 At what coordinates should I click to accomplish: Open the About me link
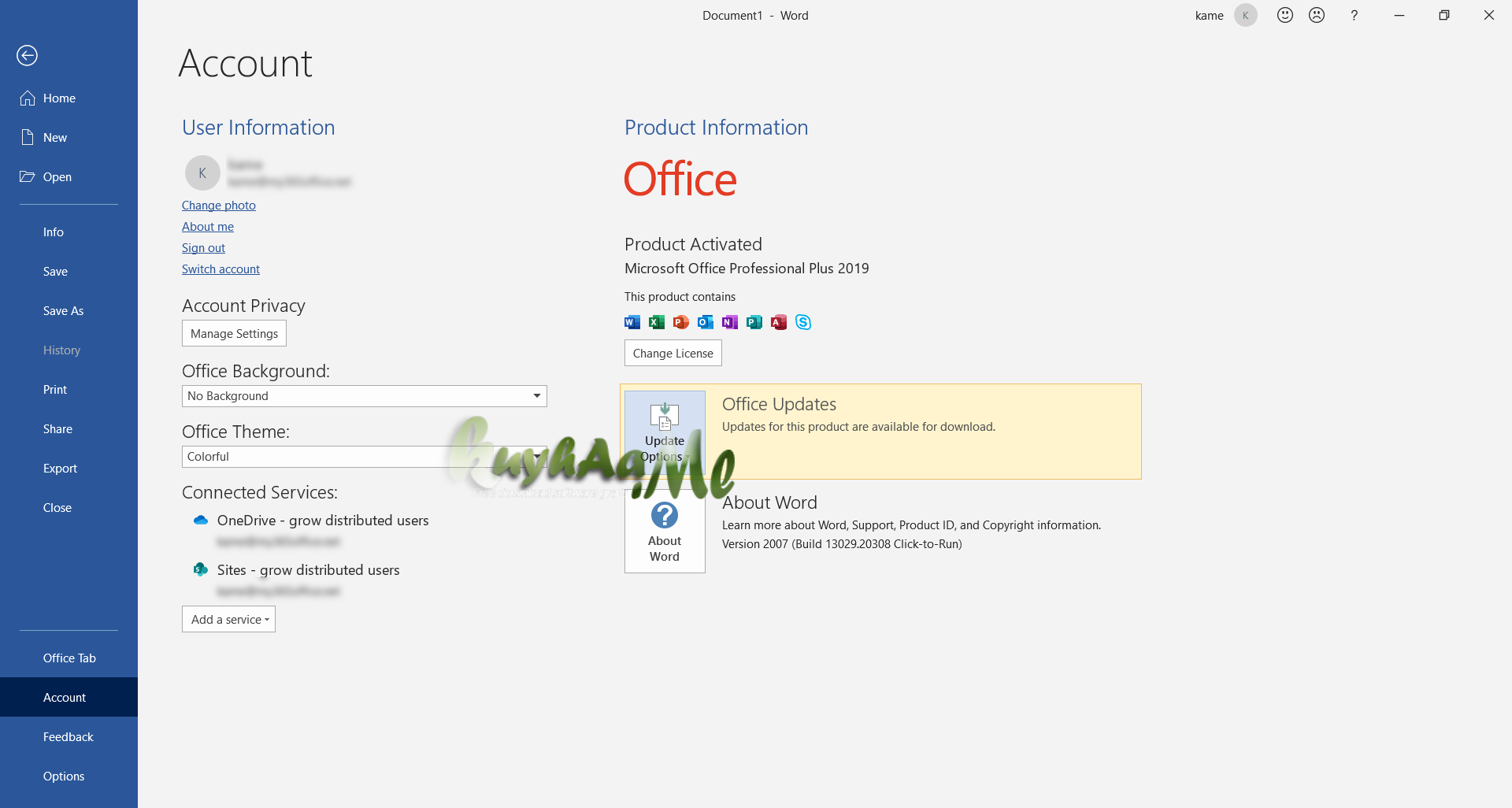pyautogui.click(x=208, y=227)
